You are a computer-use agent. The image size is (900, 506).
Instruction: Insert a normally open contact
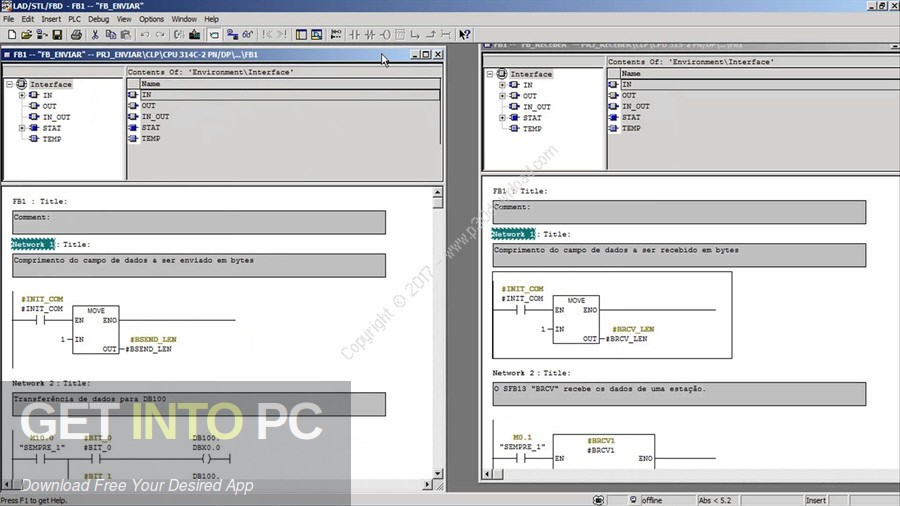pos(355,35)
